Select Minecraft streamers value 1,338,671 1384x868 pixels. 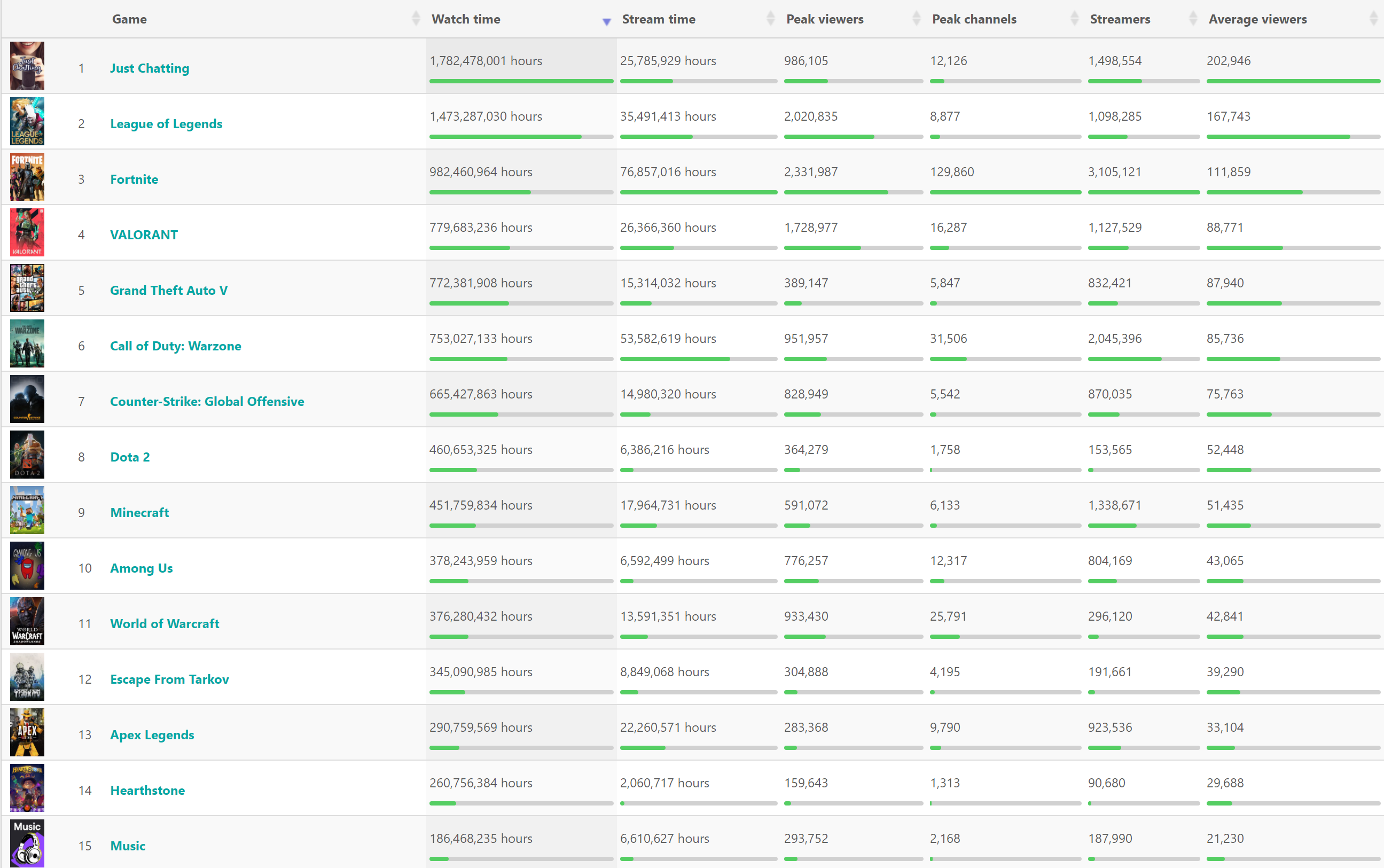click(x=1115, y=505)
